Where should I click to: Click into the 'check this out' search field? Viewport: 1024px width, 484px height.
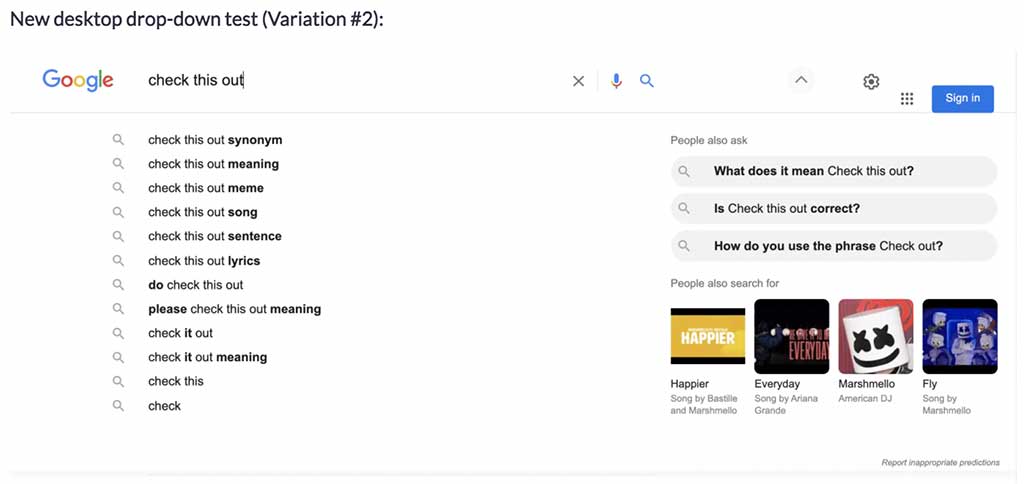point(353,80)
